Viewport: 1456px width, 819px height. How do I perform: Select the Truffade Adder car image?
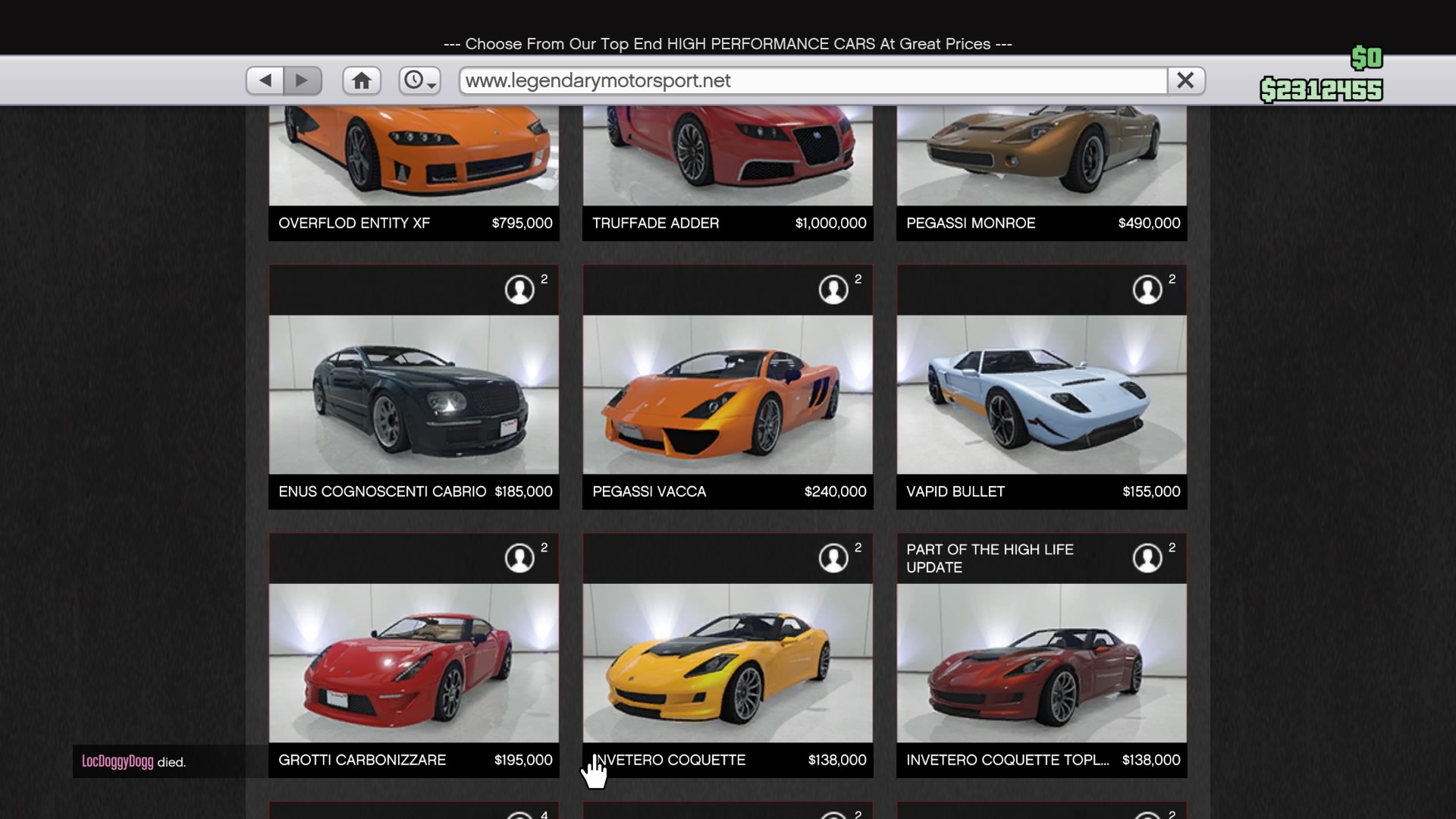728,156
